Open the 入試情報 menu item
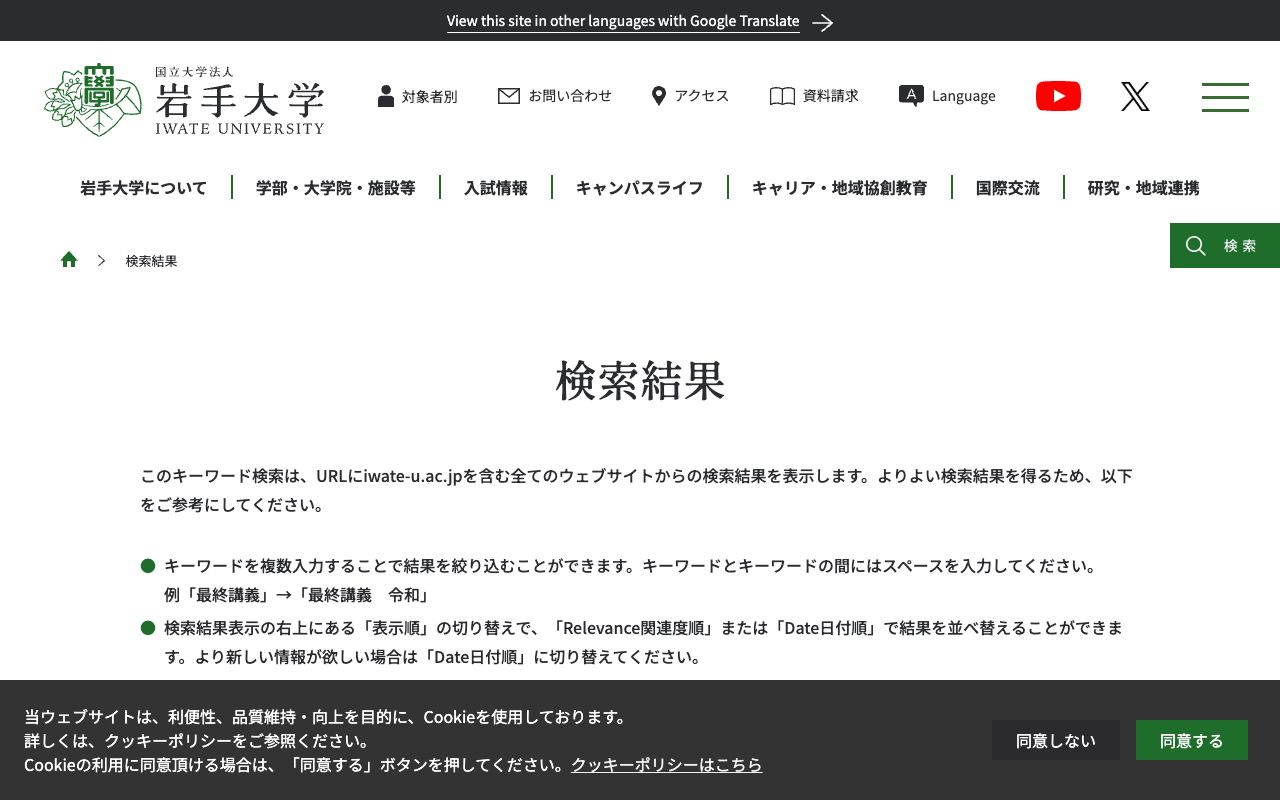The image size is (1280, 800). tap(495, 187)
